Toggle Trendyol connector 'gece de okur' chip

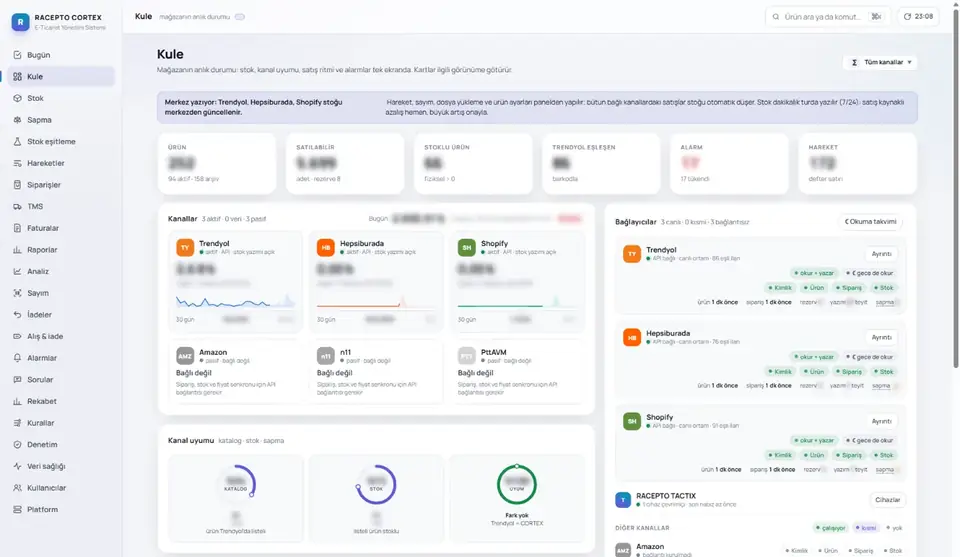click(x=869, y=273)
